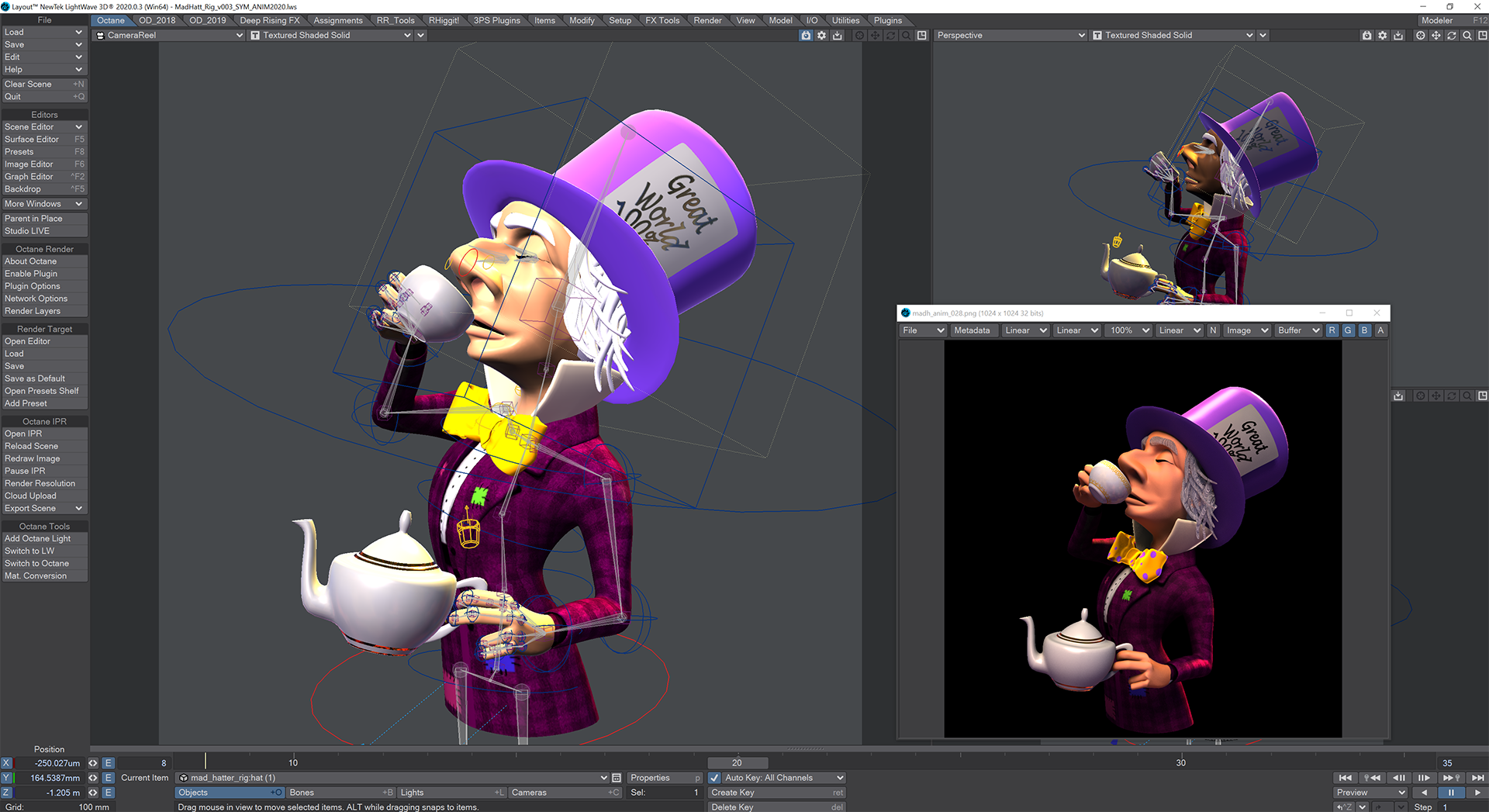
Task: Click Perspective viewport camera lock icon
Action: tap(1366, 35)
